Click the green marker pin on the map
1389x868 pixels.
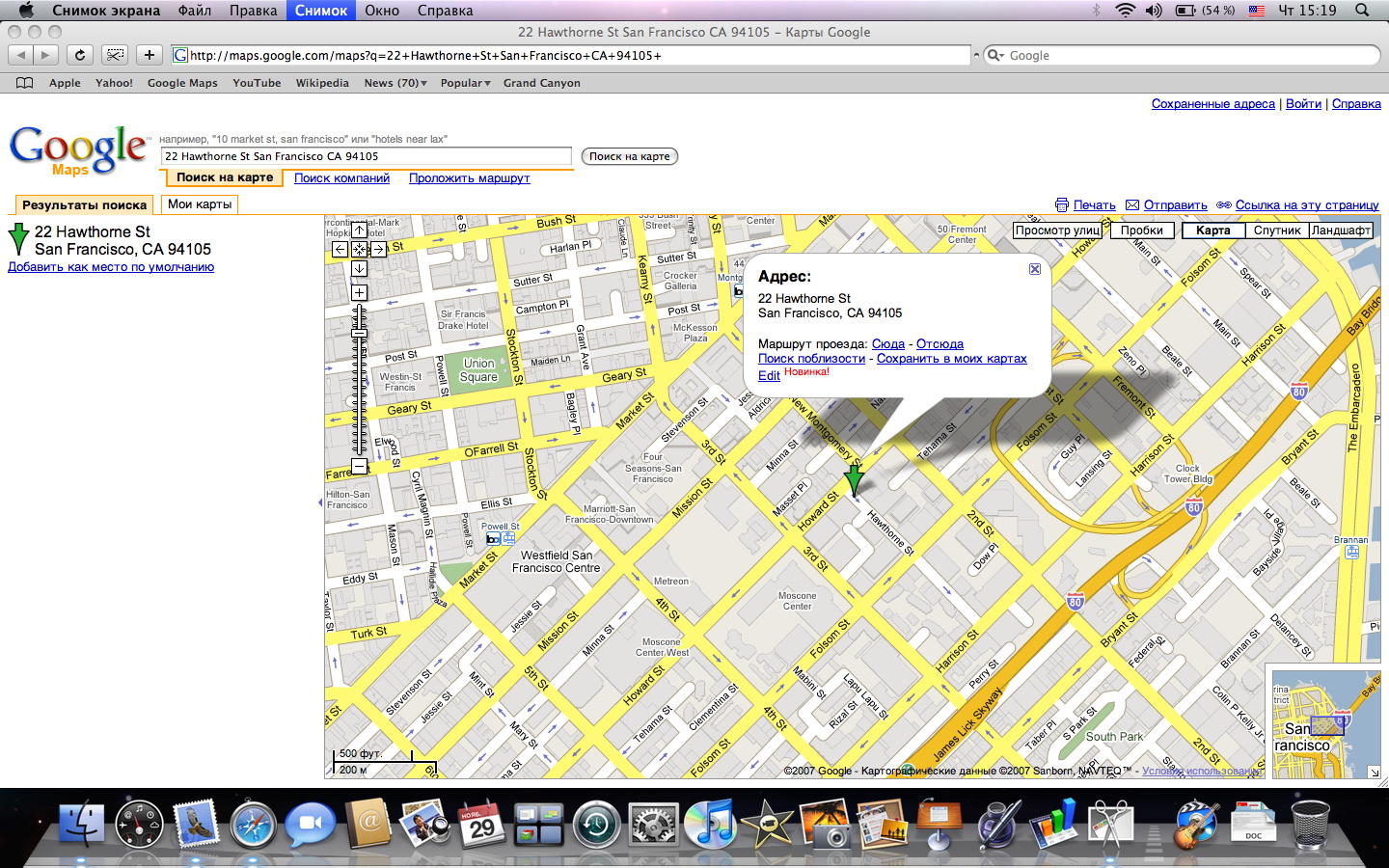pyautogui.click(x=854, y=479)
